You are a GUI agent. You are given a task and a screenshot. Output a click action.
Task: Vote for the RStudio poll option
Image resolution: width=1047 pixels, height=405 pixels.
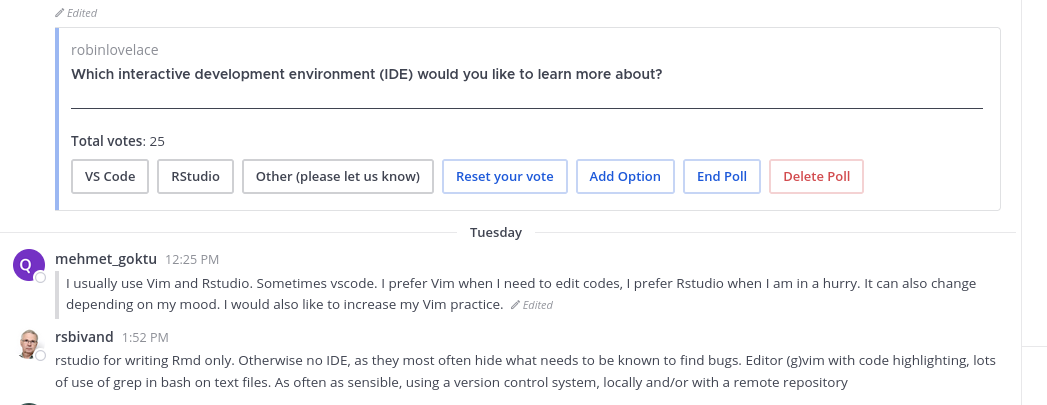(195, 176)
